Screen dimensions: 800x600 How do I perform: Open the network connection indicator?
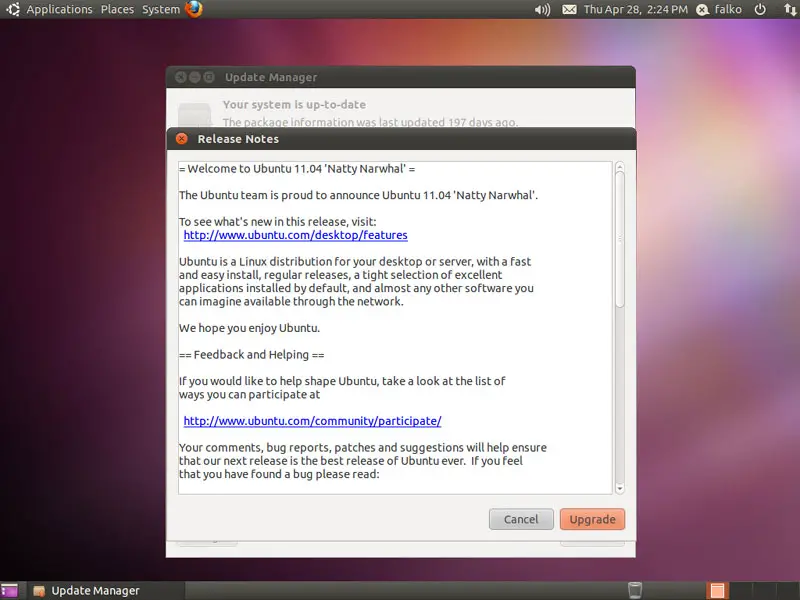tap(789, 9)
